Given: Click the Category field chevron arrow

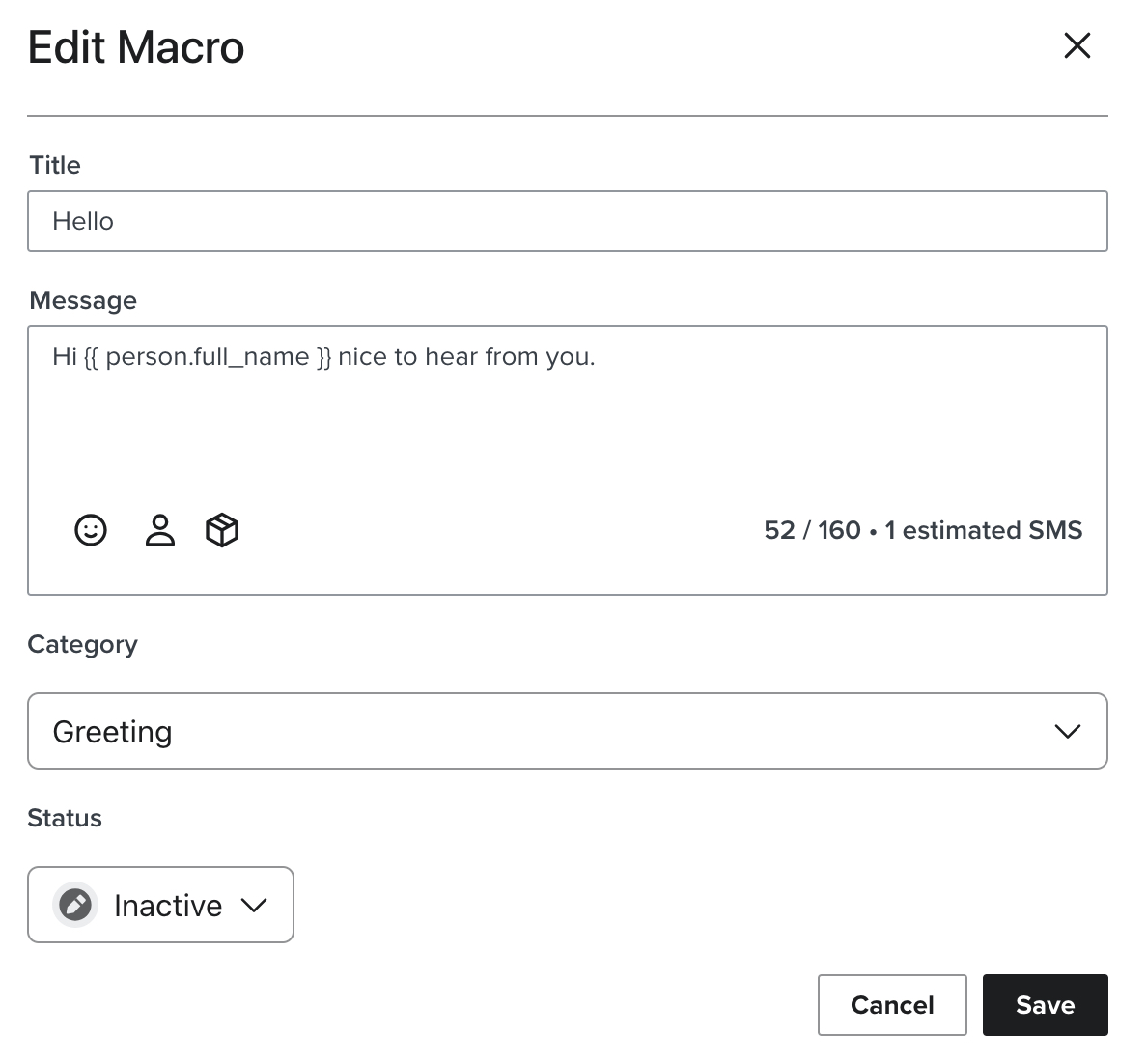Looking at the screenshot, I should point(1067,731).
